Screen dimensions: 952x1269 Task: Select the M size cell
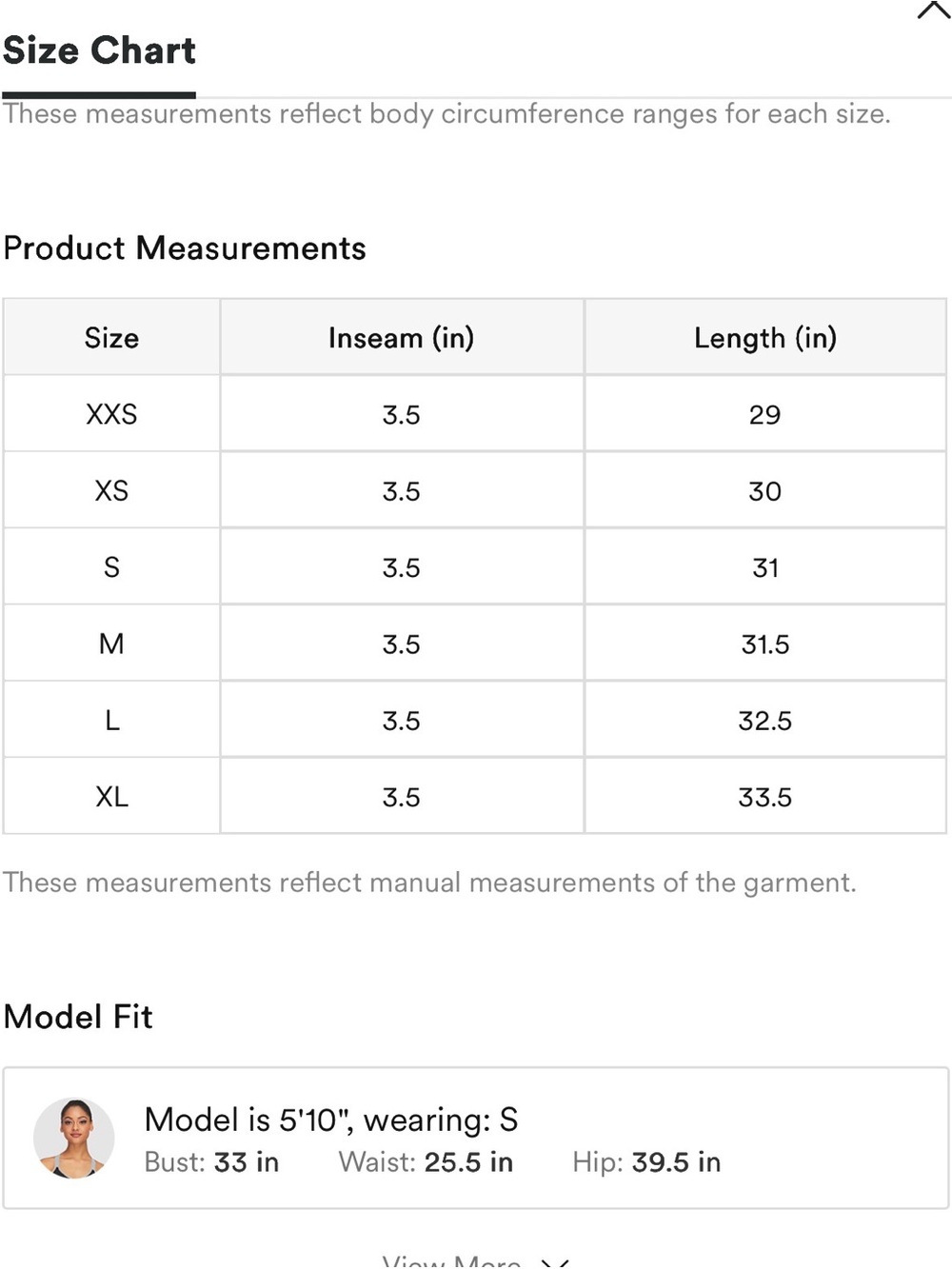click(111, 644)
